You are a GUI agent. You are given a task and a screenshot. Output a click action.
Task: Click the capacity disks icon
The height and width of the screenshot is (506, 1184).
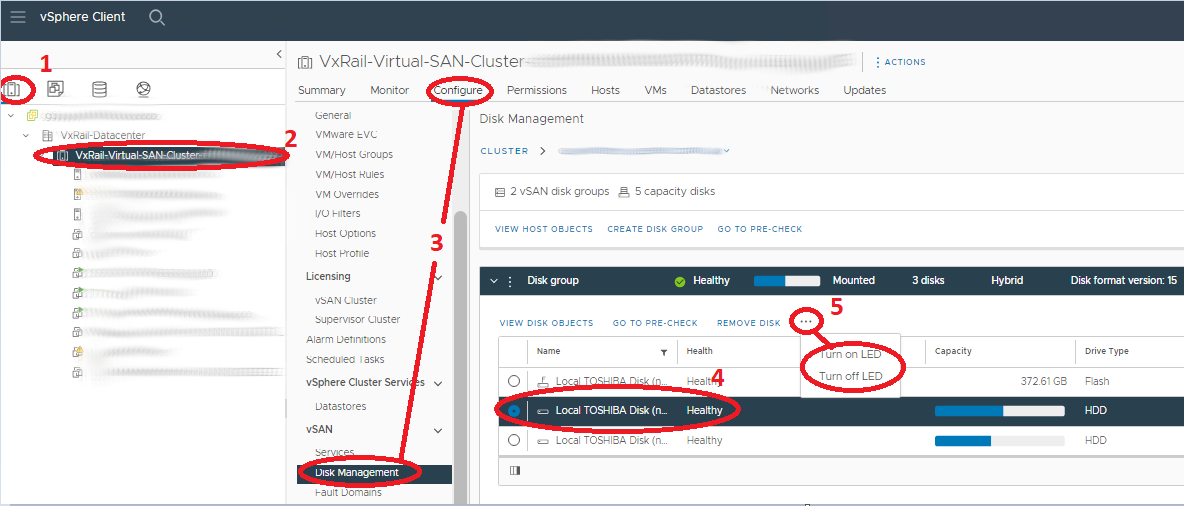[624, 192]
